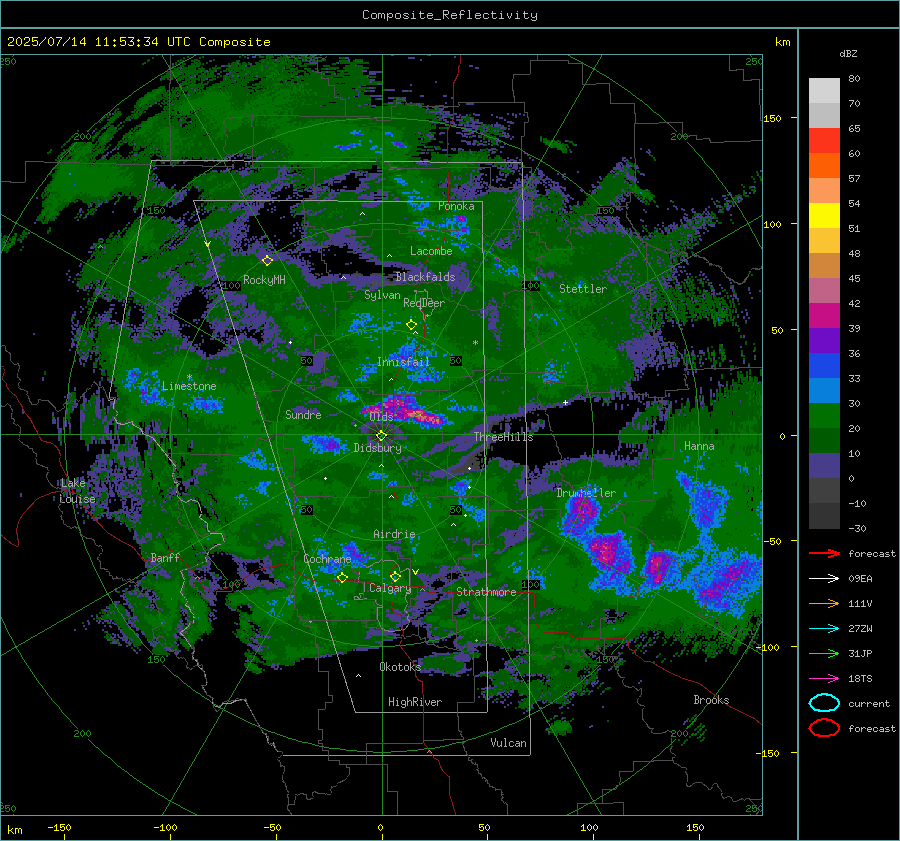The image size is (900, 841).
Task: Select the Didsbury label
Action: pos(377,448)
